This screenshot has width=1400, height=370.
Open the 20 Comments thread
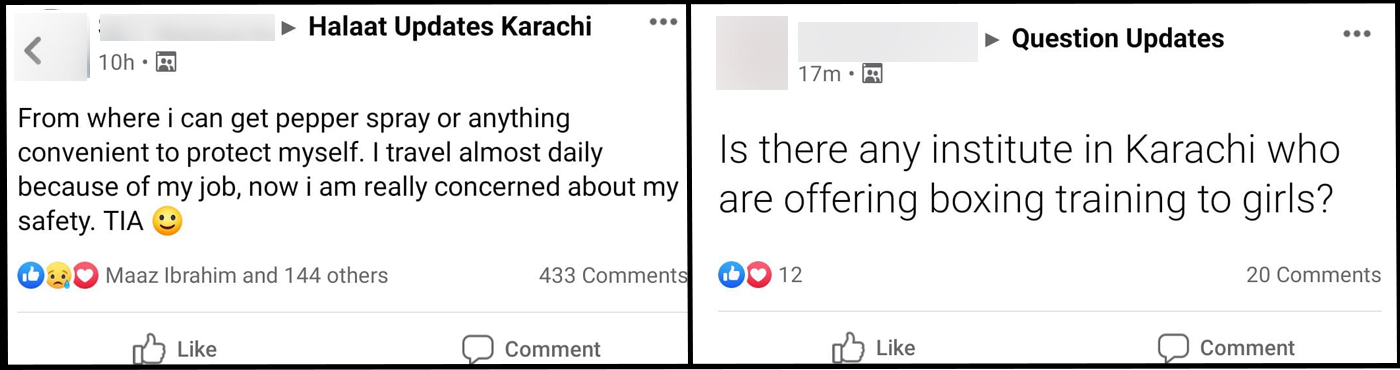click(1313, 275)
